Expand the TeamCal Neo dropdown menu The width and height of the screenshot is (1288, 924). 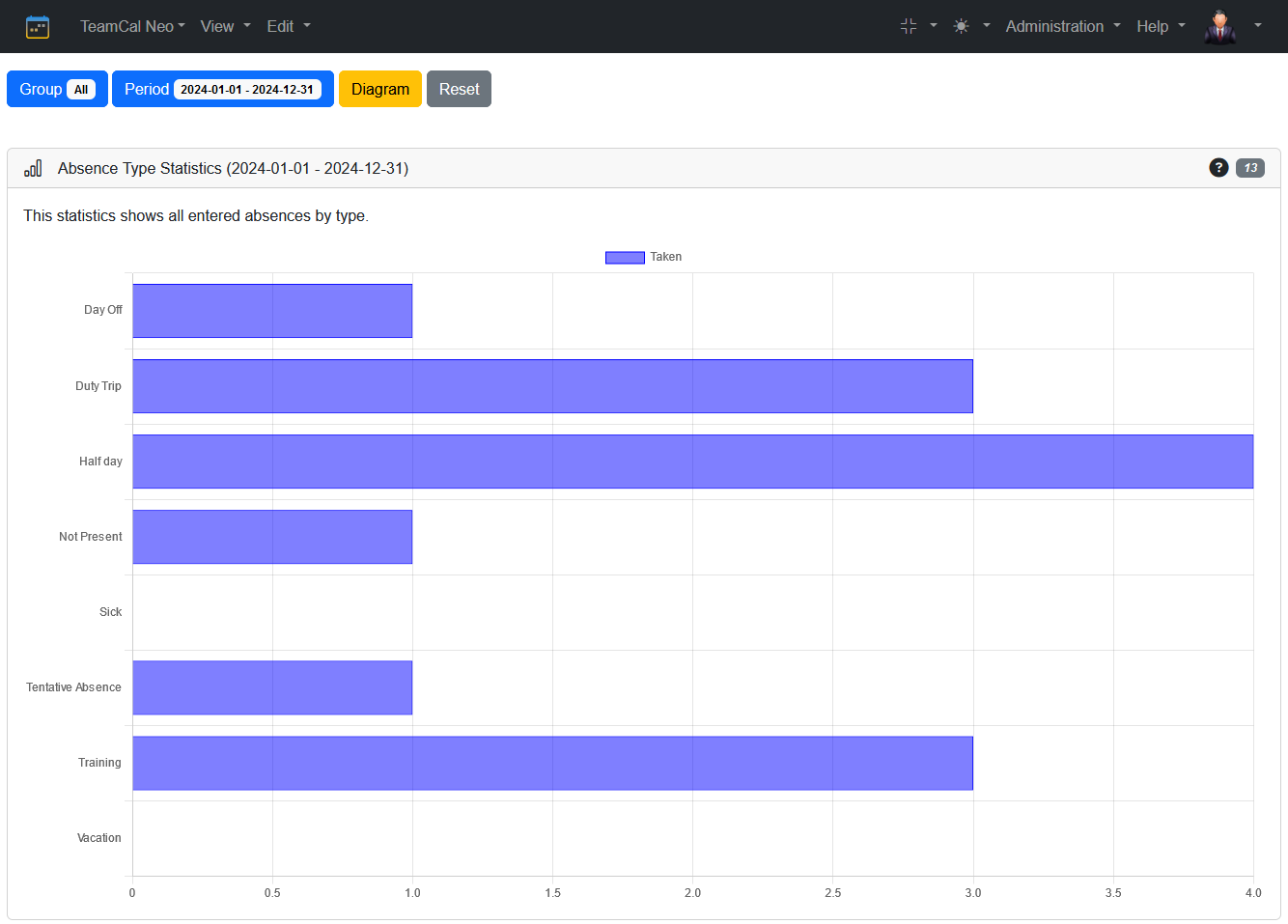click(x=132, y=26)
